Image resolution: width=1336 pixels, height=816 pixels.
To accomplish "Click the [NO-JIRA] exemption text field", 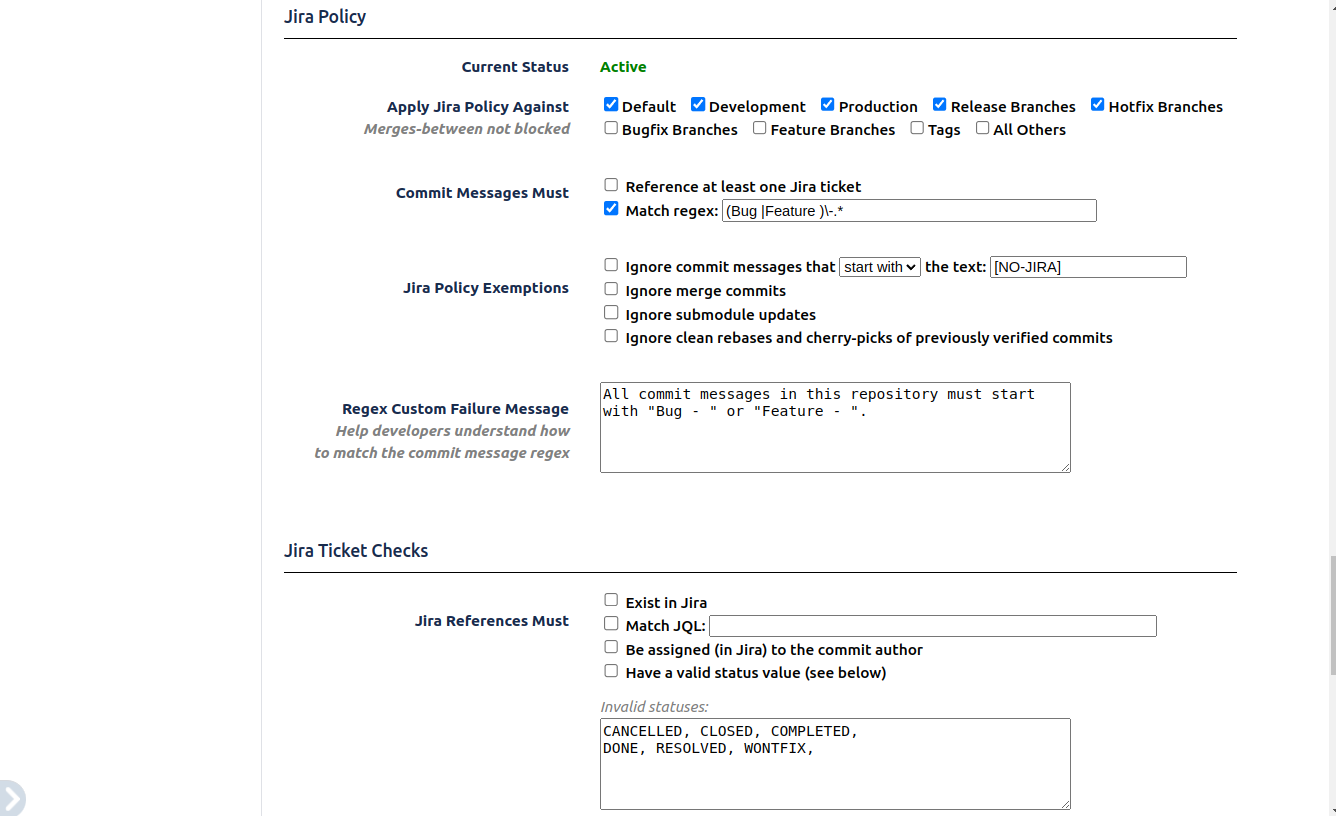I will [1088, 267].
